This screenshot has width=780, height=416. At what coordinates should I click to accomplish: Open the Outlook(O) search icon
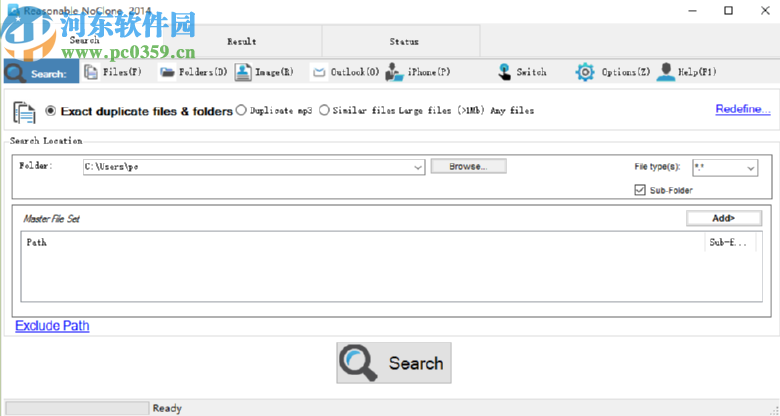coord(319,73)
